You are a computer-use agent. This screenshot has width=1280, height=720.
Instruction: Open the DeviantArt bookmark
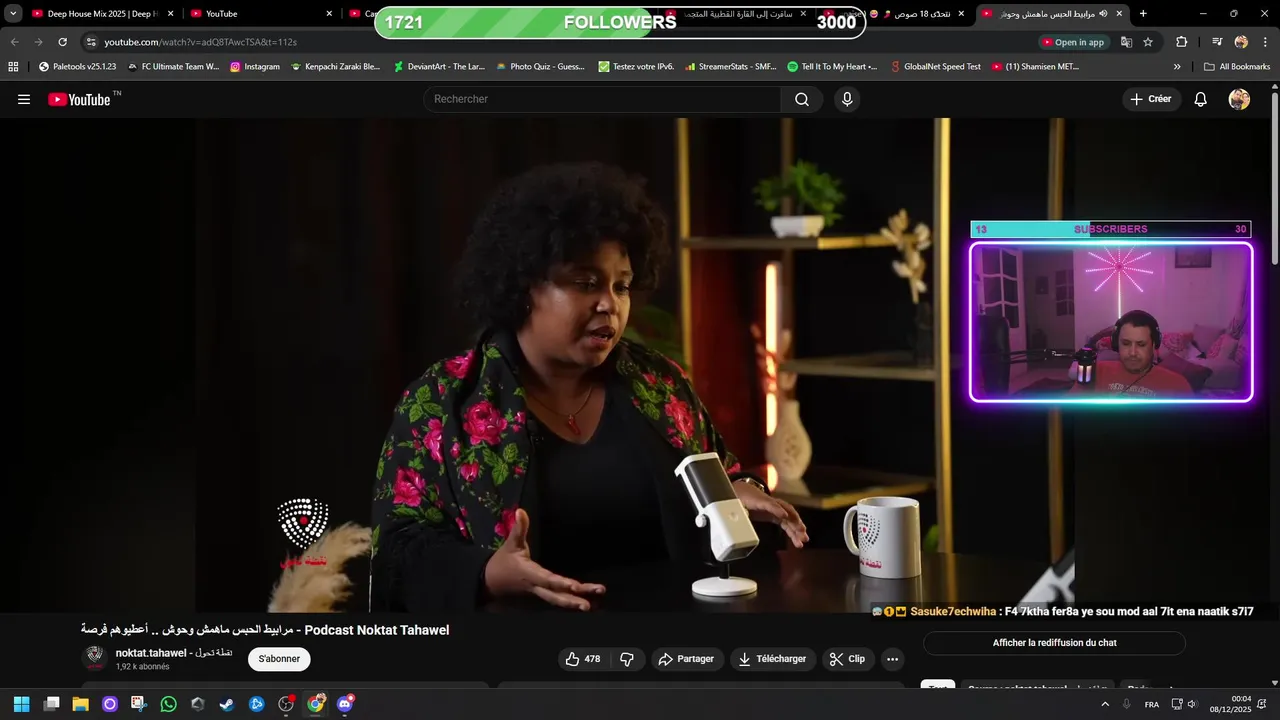439,67
